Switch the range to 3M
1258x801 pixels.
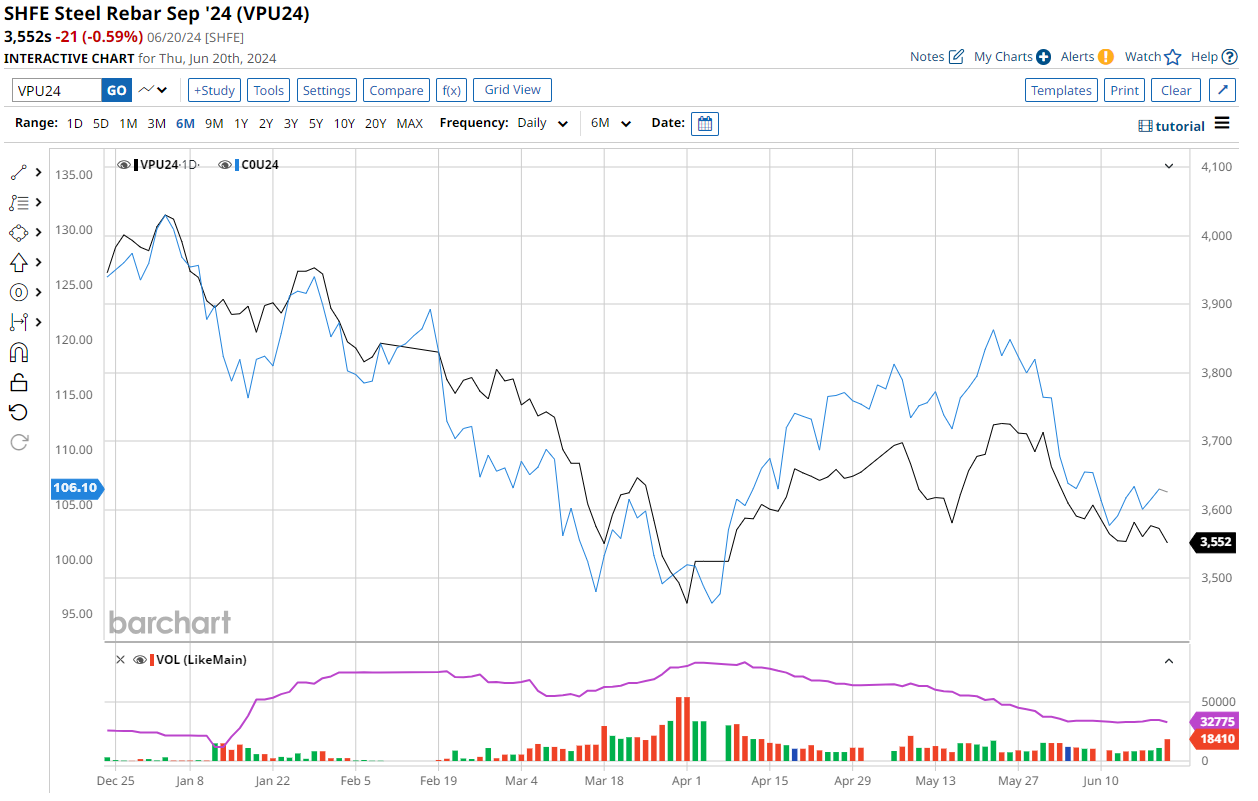157,124
